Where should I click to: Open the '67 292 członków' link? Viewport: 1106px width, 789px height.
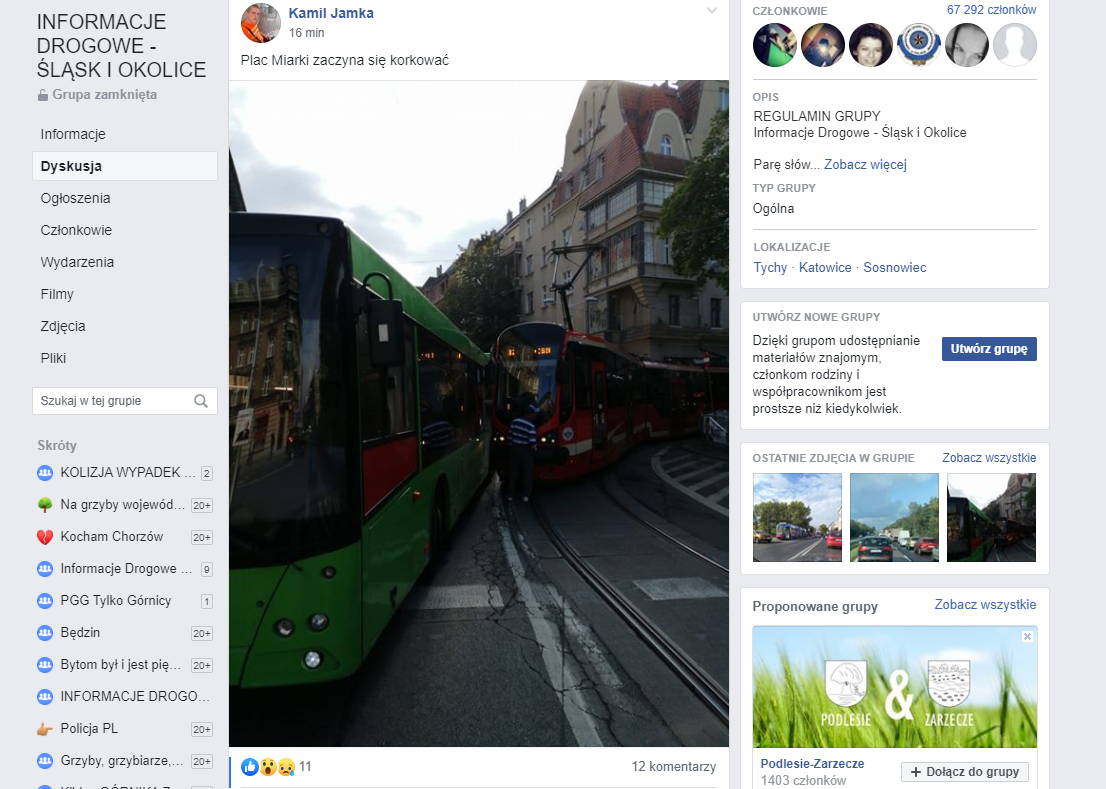tap(991, 10)
